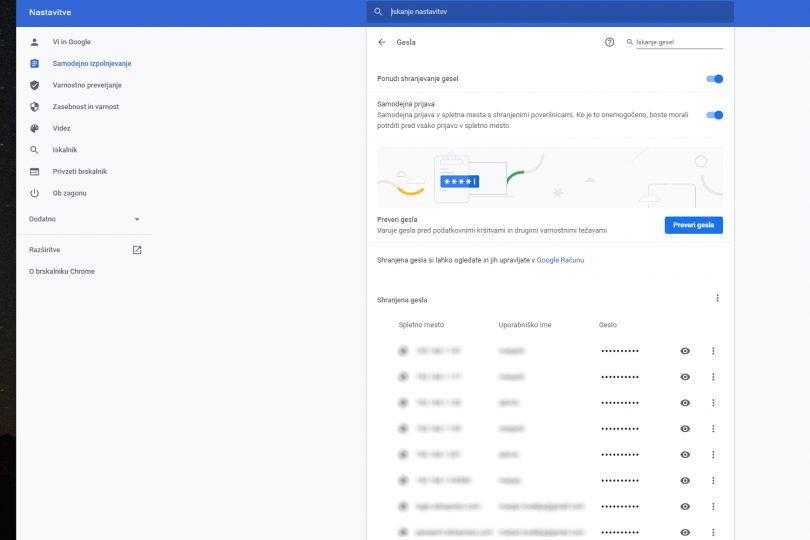Viewport: 810px width, 540px height.
Task: Expand the Dodatno section
Action: [137, 219]
